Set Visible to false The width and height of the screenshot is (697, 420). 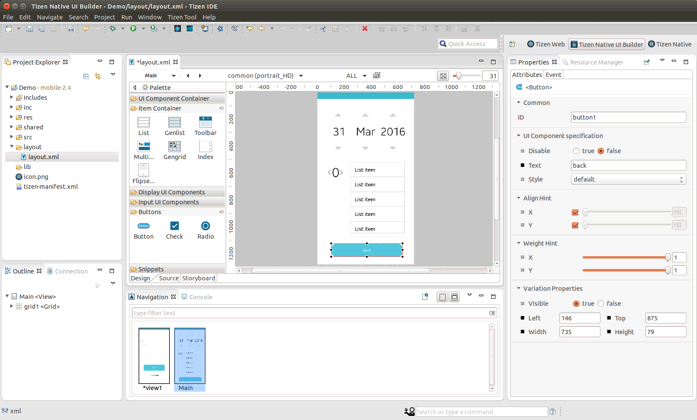tap(602, 304)
